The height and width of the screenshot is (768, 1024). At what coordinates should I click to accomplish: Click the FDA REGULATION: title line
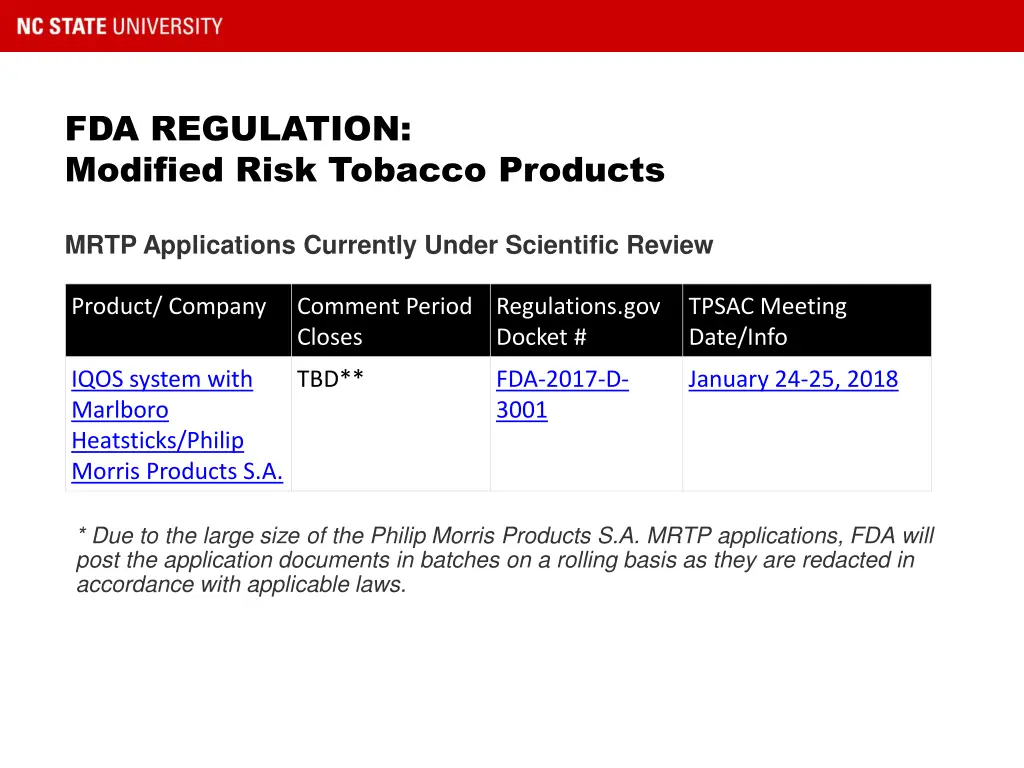[x=238, y=129]
